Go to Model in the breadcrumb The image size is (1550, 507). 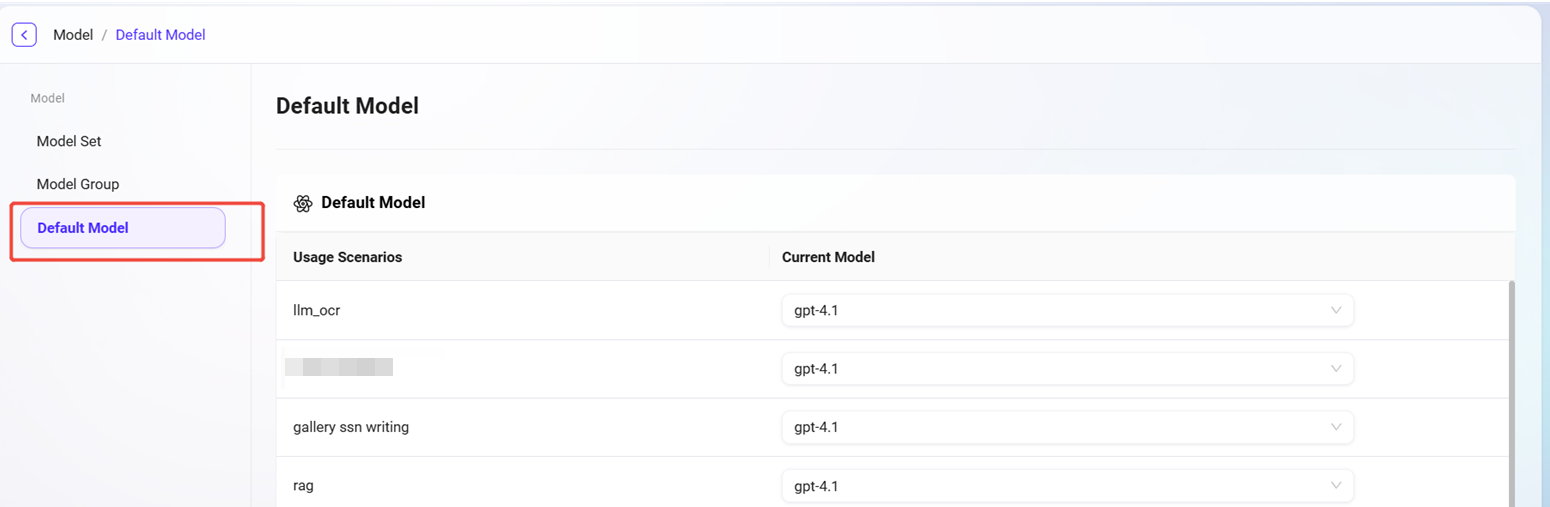tap(73, 35)
